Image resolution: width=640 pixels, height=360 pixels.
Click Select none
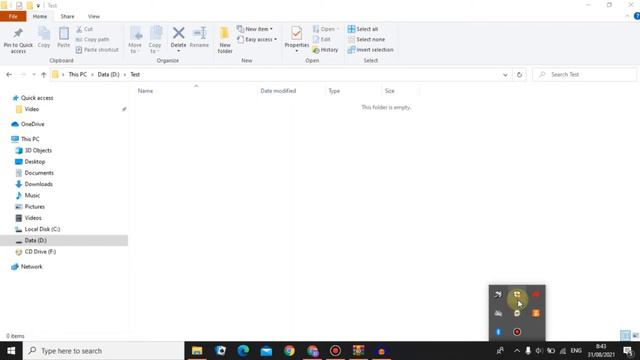click(366, 40)
